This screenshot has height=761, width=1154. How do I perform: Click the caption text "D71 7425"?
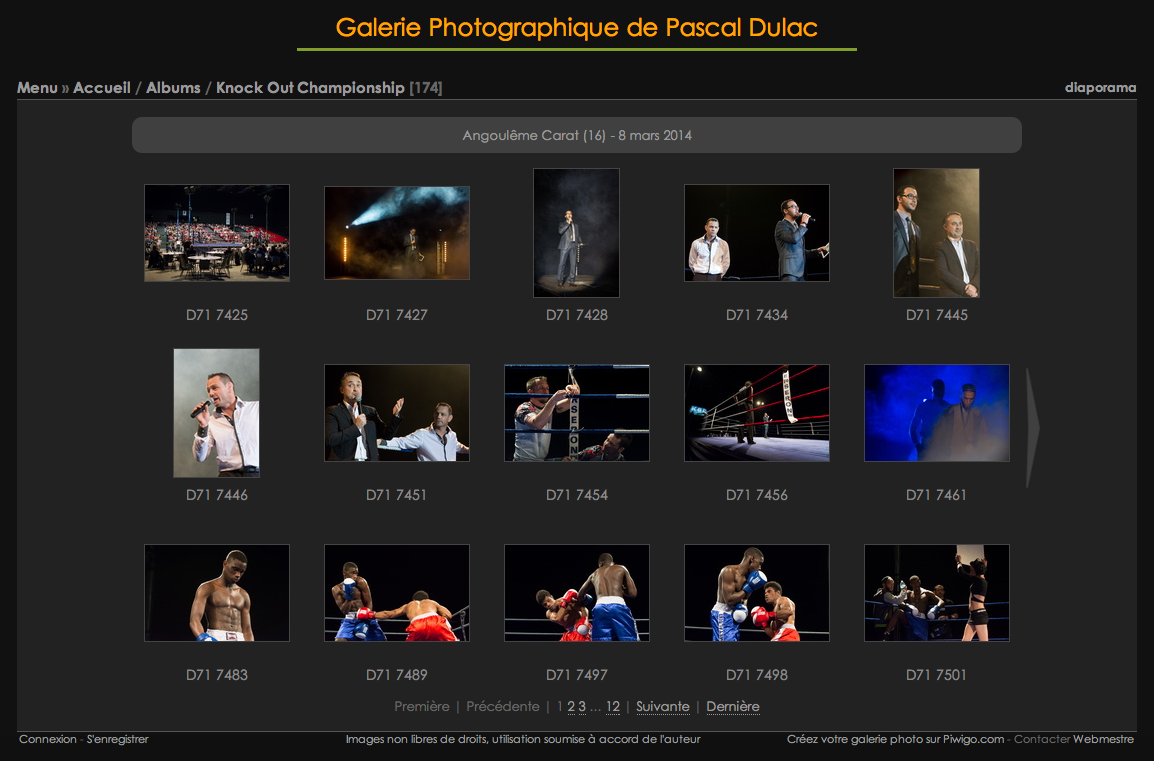pos(217,315)
